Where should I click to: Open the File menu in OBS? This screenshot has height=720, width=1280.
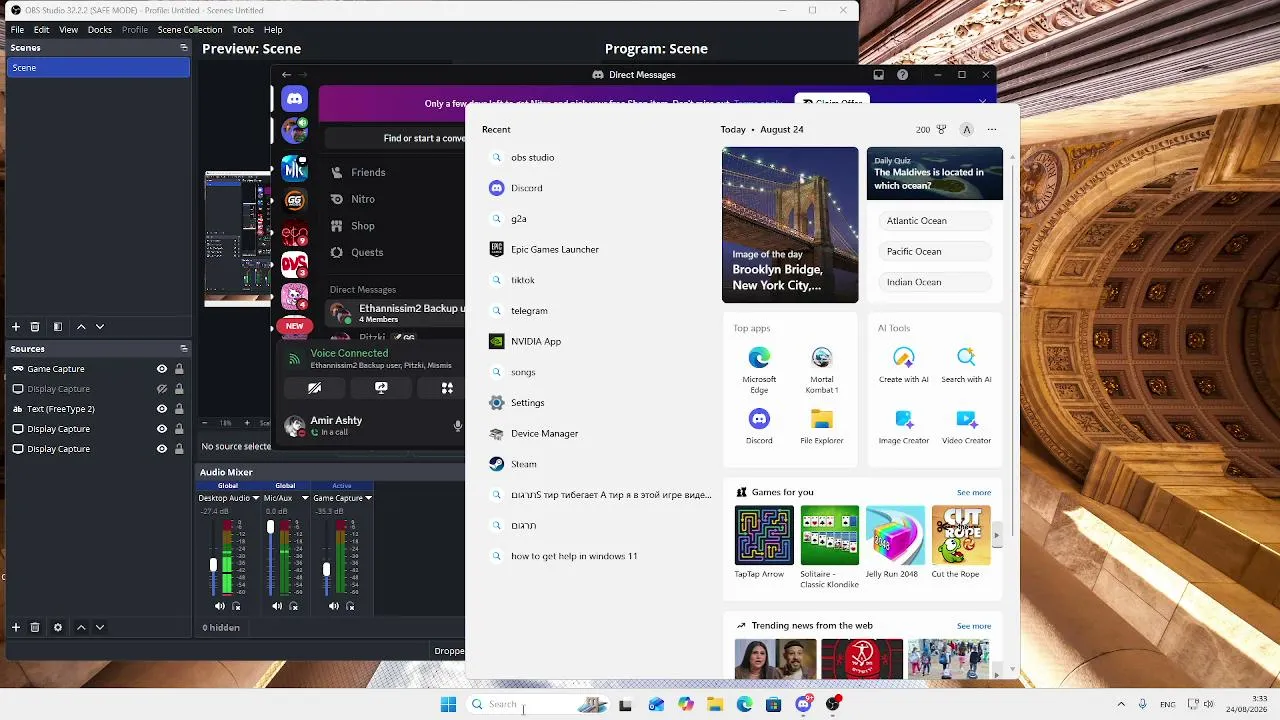tap(17, 30)
